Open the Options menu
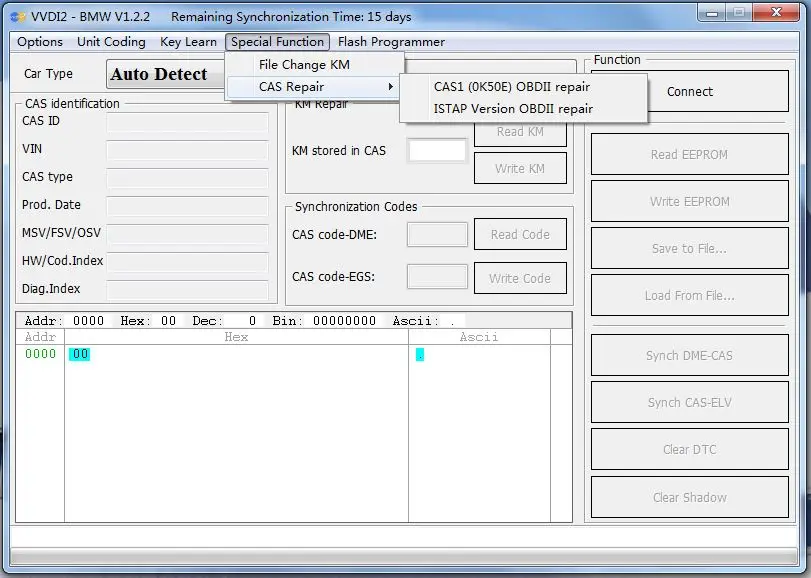This screenshot has height=578, width=811. coord(40,42)
